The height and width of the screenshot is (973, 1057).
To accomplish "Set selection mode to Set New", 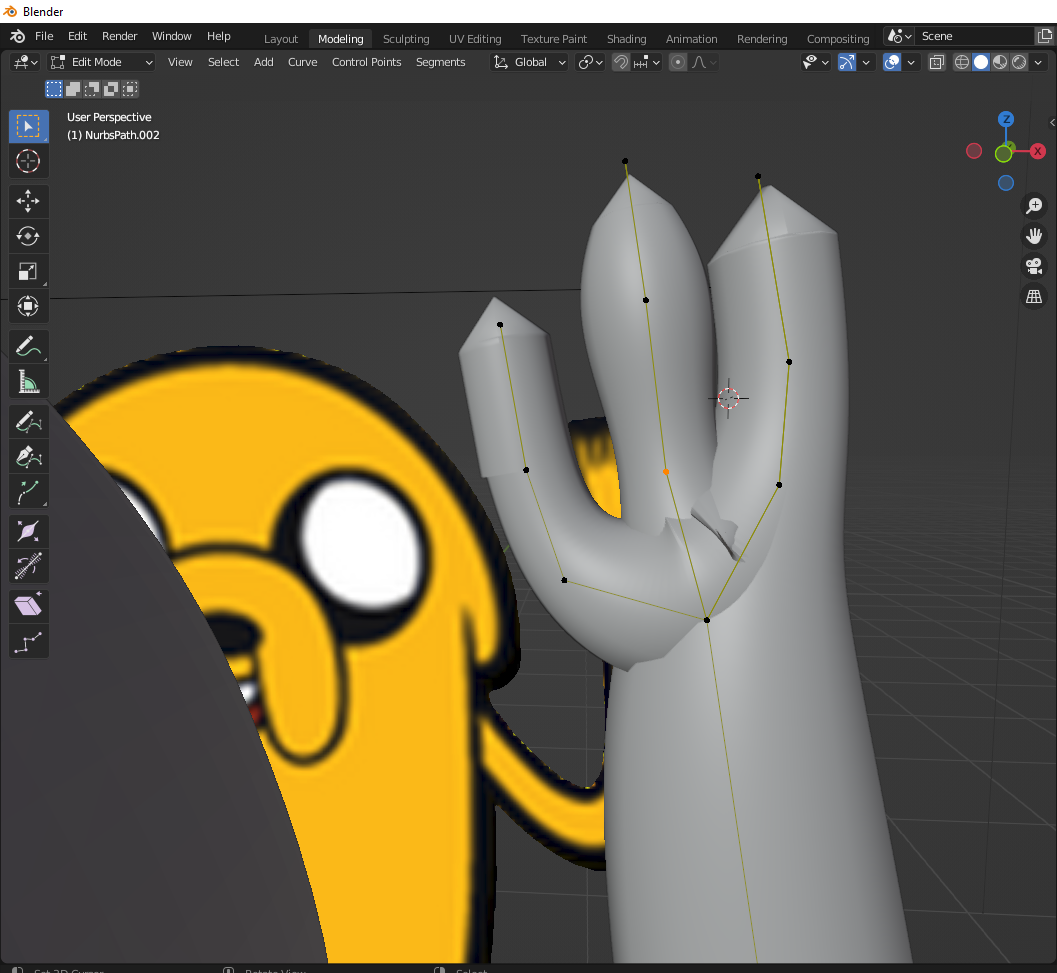I will 54,88.
